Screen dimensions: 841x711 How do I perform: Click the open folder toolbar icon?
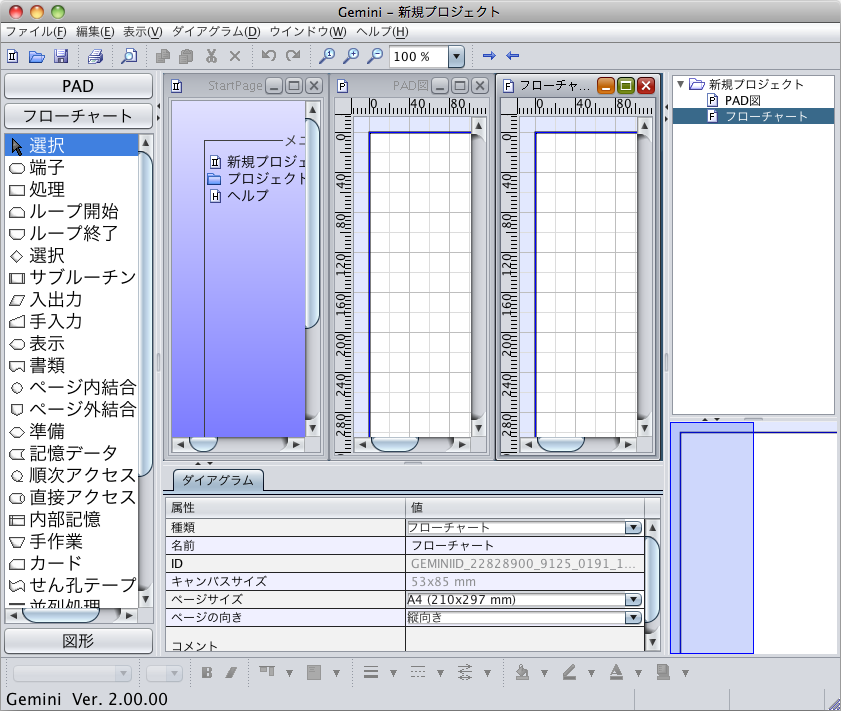[x=36, y=56]
